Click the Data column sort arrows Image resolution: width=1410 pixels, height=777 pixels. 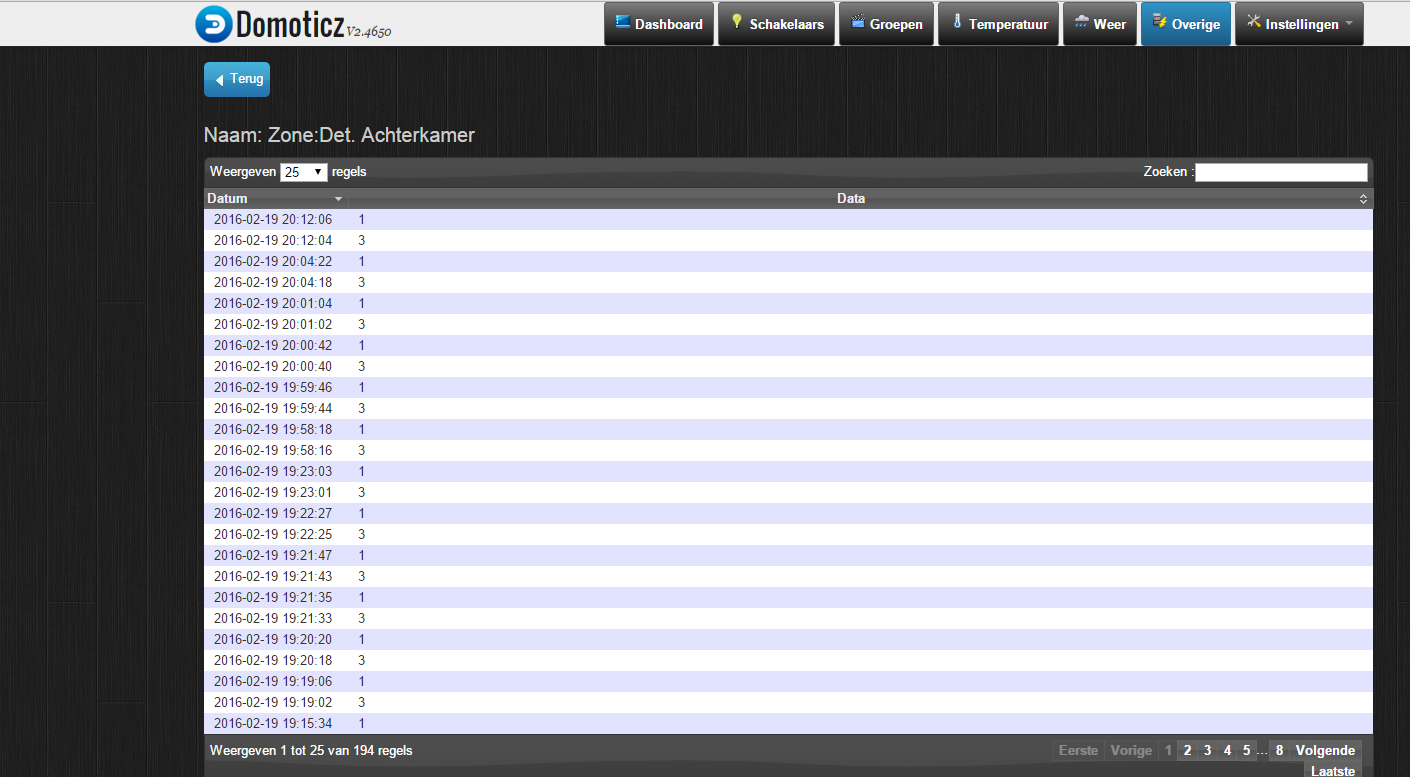(1363, 199)
